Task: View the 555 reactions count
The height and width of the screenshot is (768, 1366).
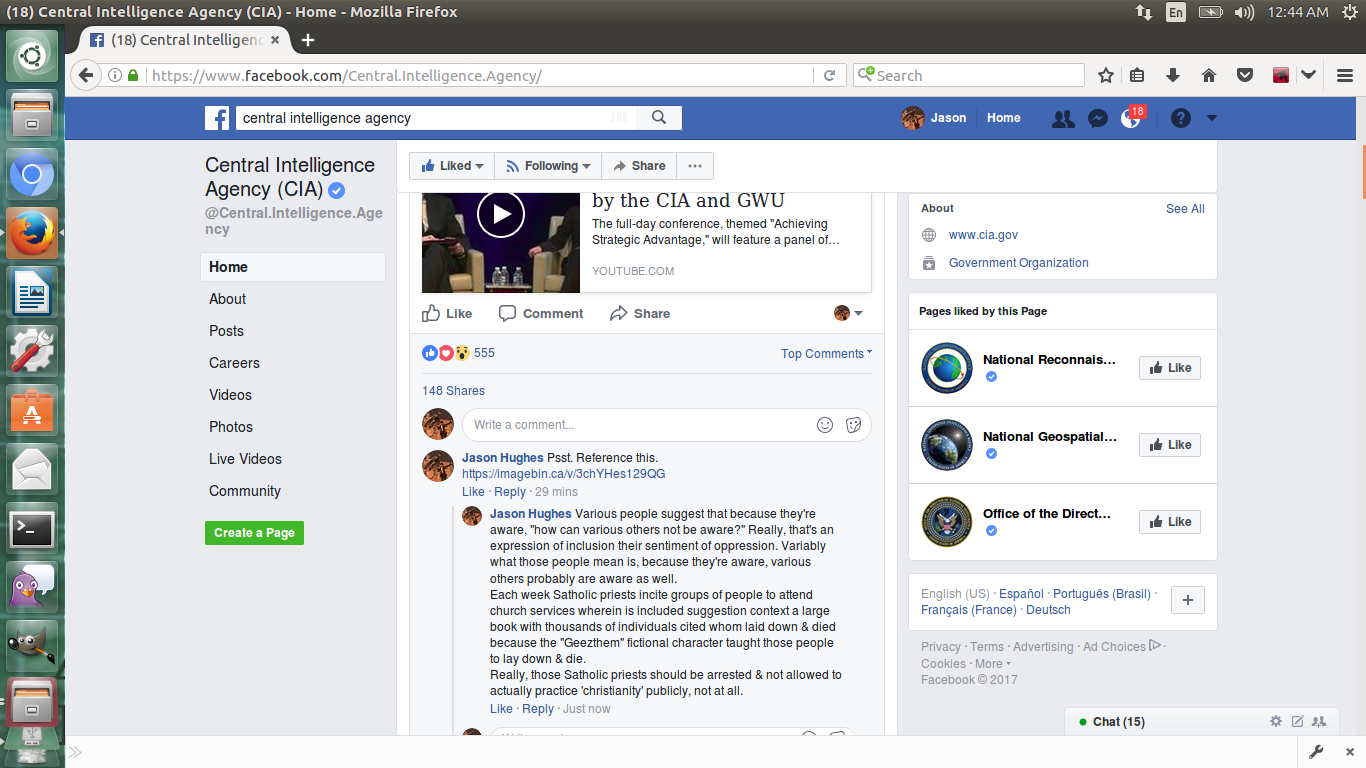Action: point(484,353)
